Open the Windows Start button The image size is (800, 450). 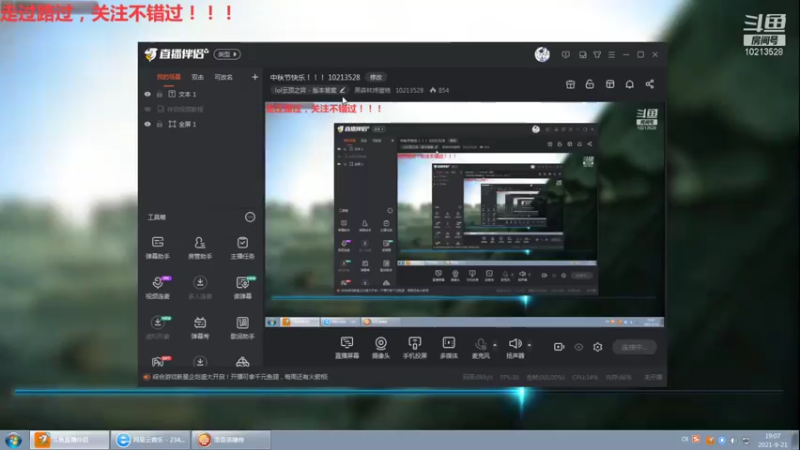coord(13,440)
